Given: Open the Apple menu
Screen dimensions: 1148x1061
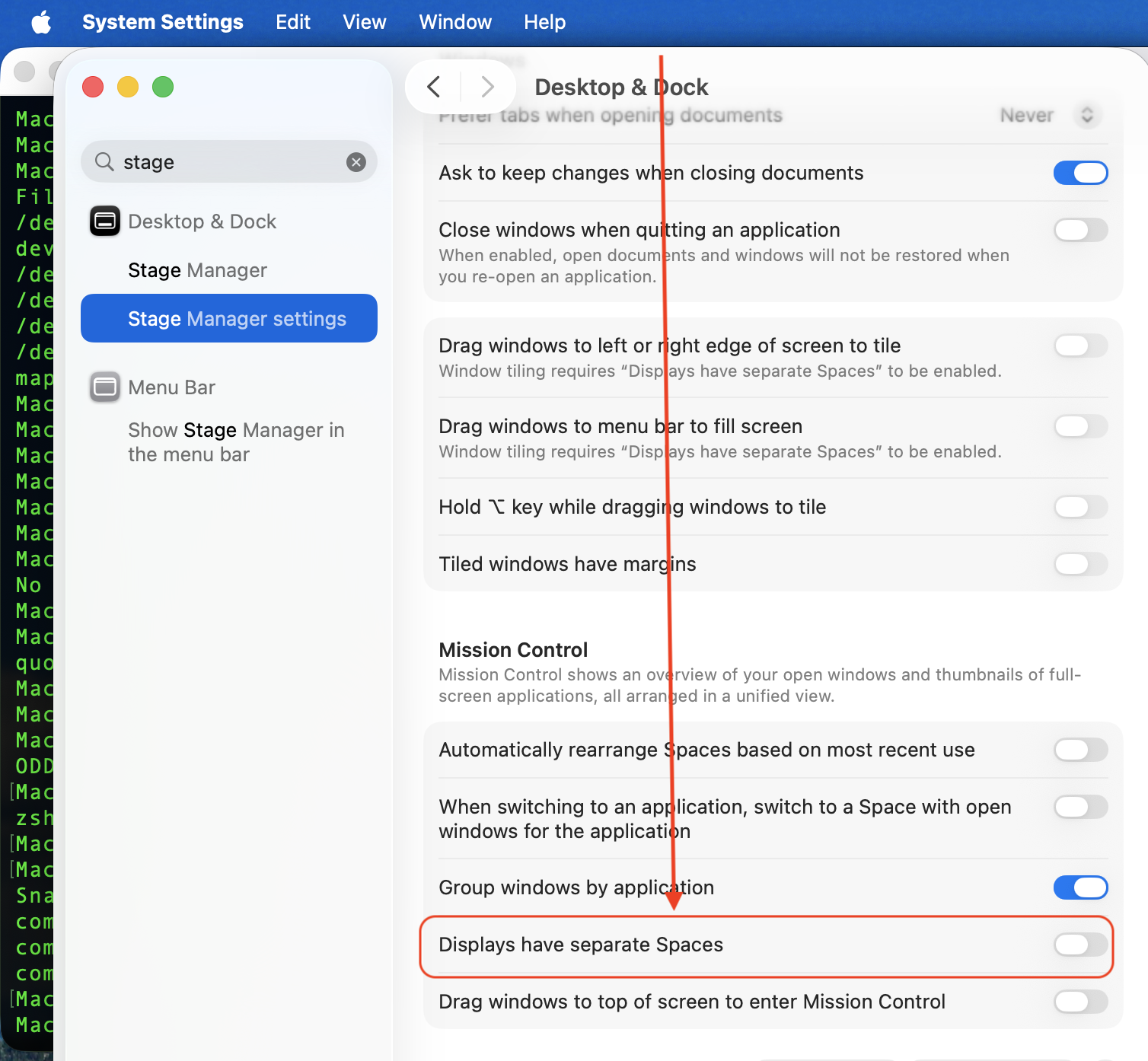Looking at the screenshot, I should click(41, 22).
